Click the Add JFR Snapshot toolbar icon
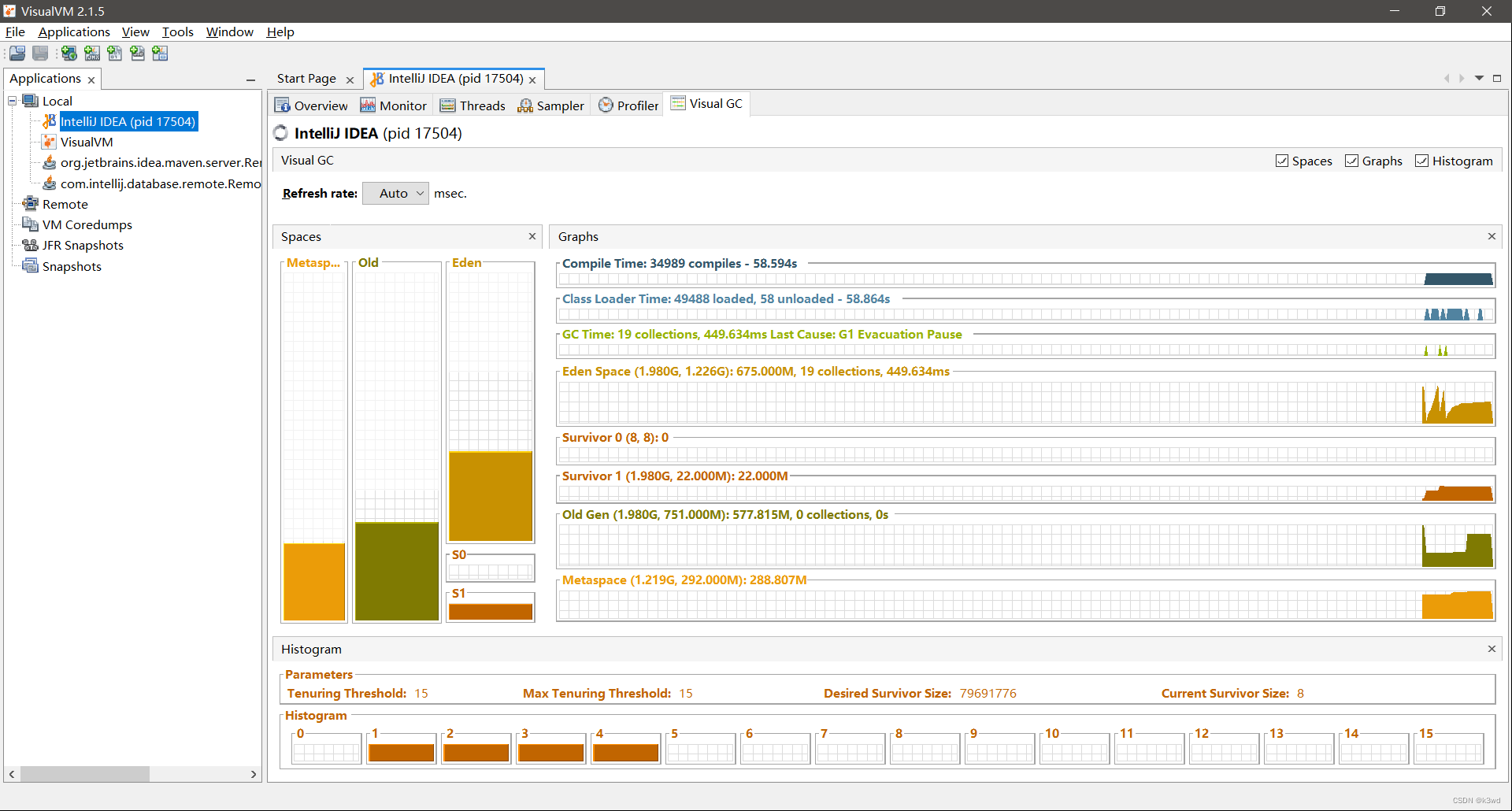 (x=138, y=54)
